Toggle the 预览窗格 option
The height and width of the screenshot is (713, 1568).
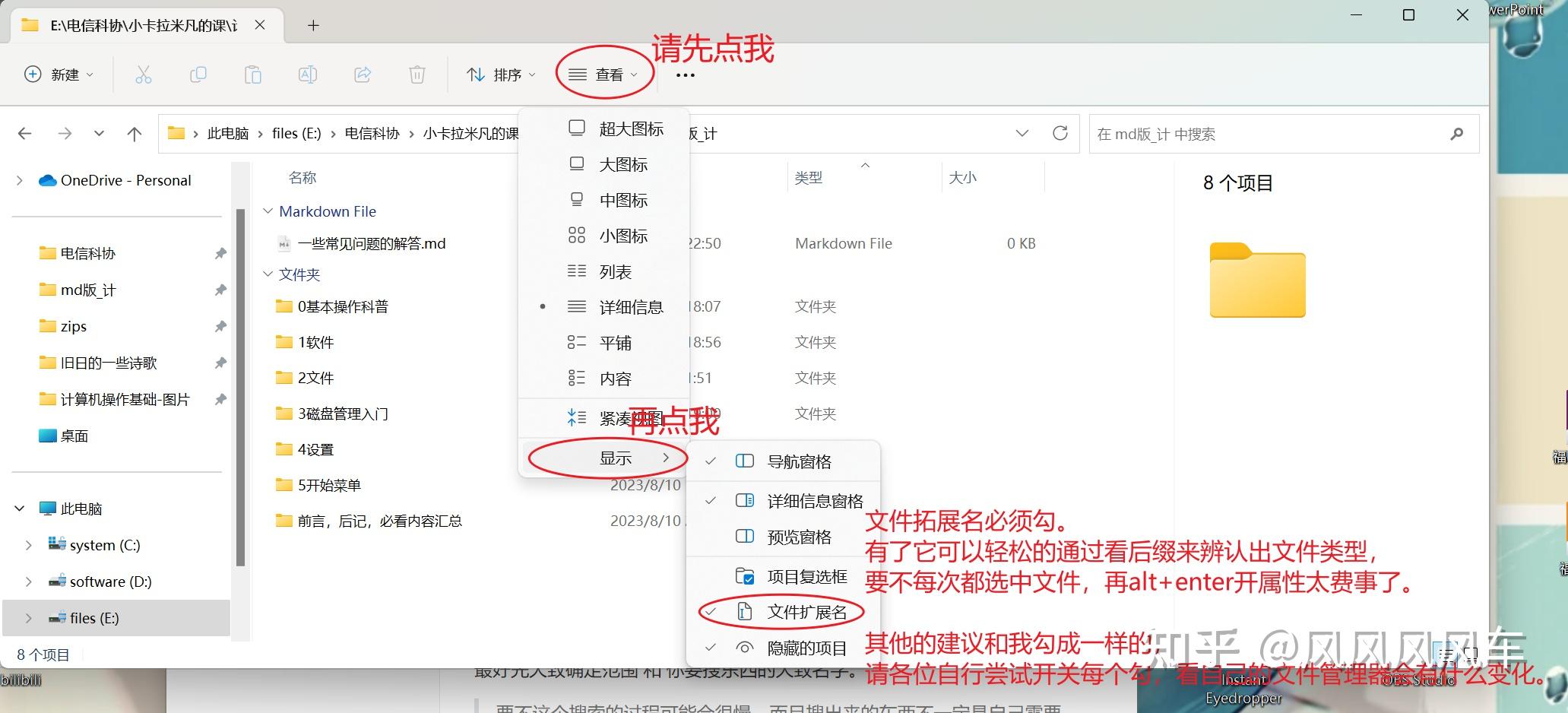[802, 537]
